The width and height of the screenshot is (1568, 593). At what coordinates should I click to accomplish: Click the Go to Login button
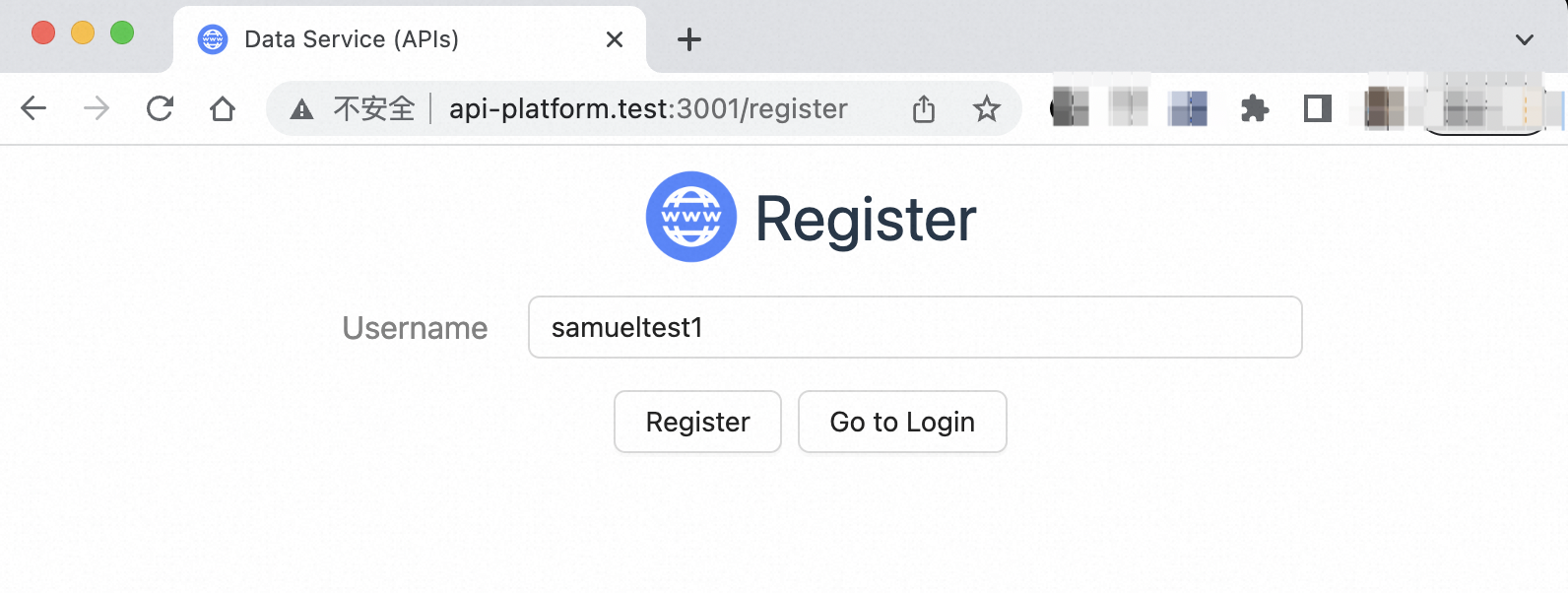(902, 422)
